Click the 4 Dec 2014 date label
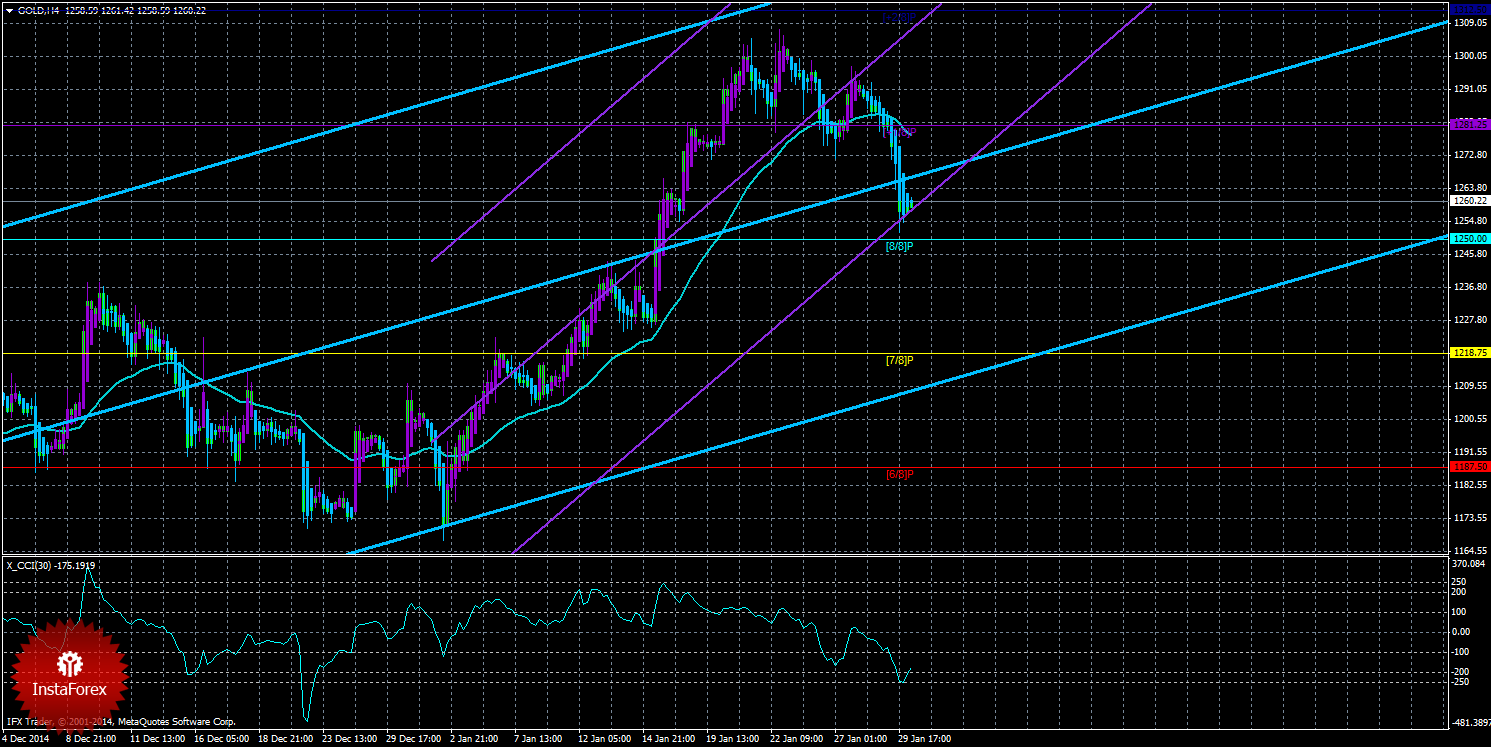Image resolution: width=1491 pixels, height=747 pixels. coord(25,739)
